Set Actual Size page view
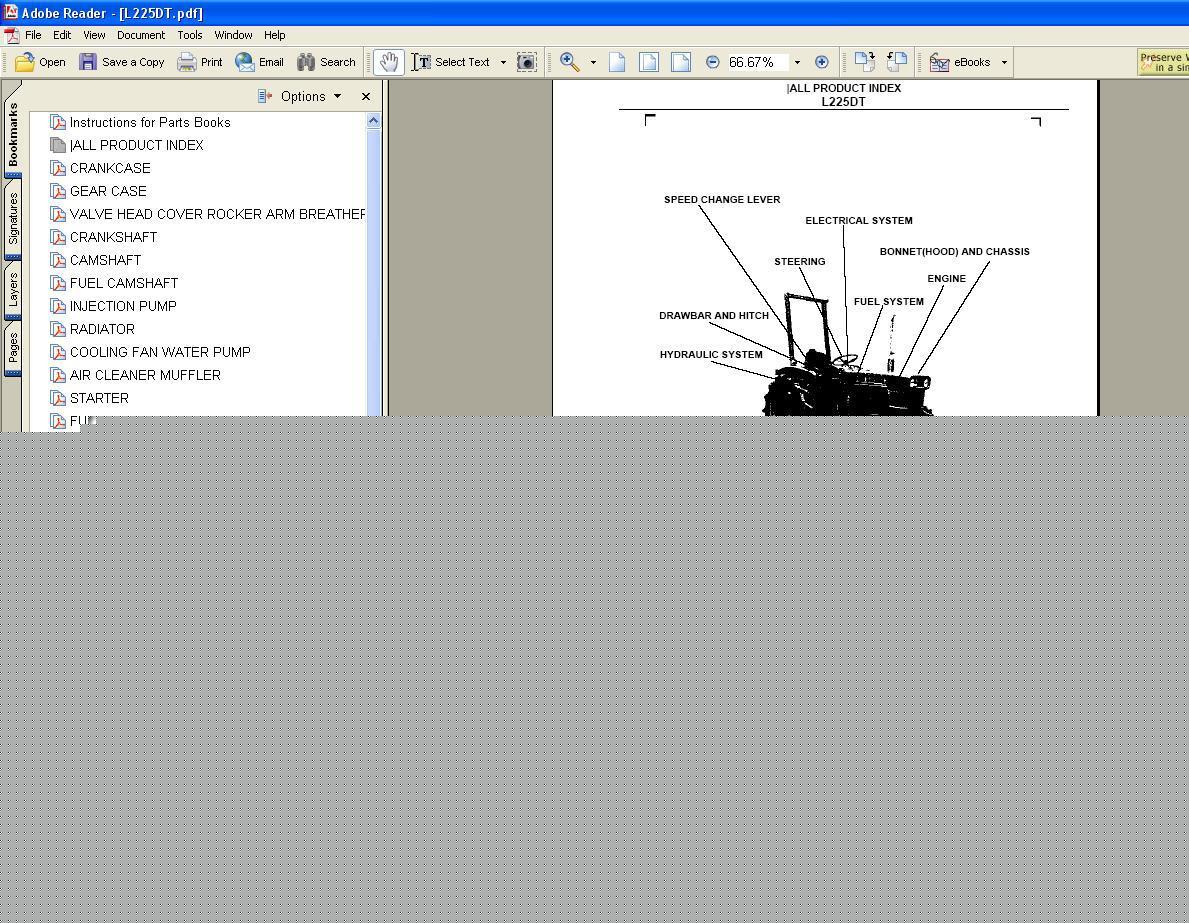This screenshot has width=1189, height=923. pyautogui.click(x=617, y=62)
